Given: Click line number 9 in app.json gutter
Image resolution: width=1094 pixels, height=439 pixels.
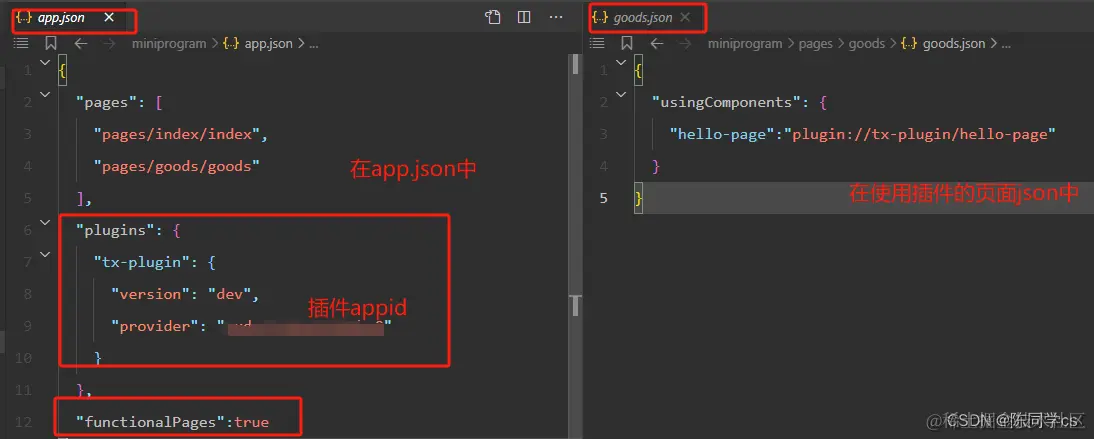Looking at the screenshot, I should (28, 327).
